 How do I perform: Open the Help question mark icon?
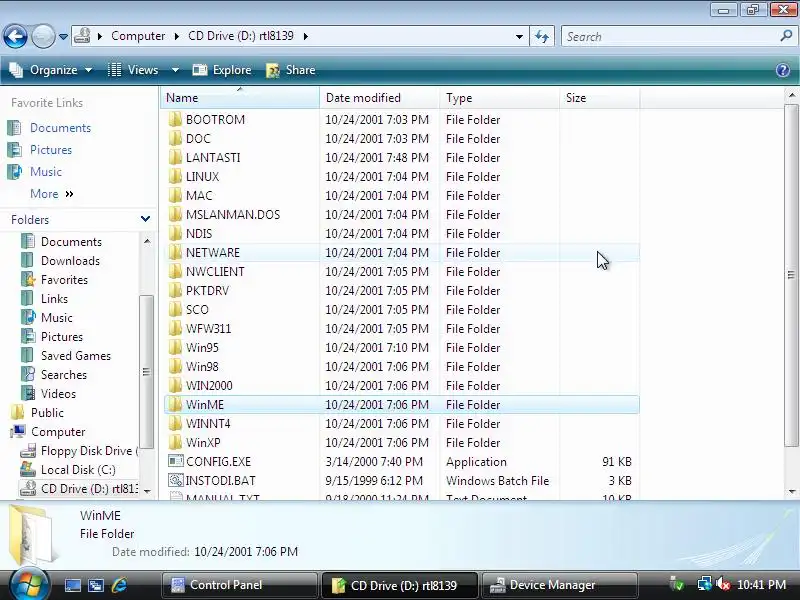point(783,70)
